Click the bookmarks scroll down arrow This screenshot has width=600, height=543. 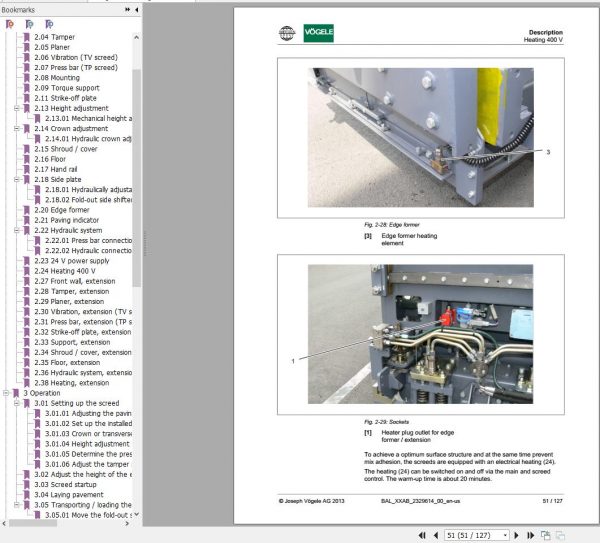coord(137,515)
